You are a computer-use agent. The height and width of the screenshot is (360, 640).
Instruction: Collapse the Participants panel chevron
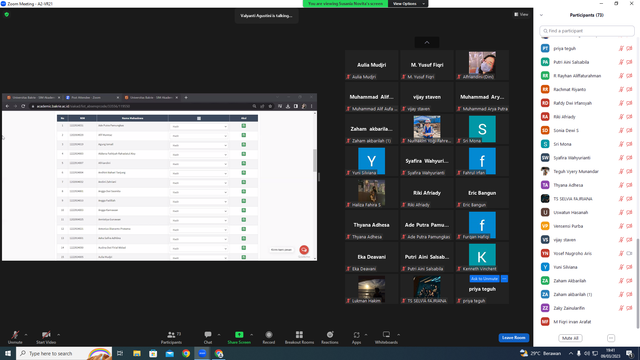tap(541, 15)
